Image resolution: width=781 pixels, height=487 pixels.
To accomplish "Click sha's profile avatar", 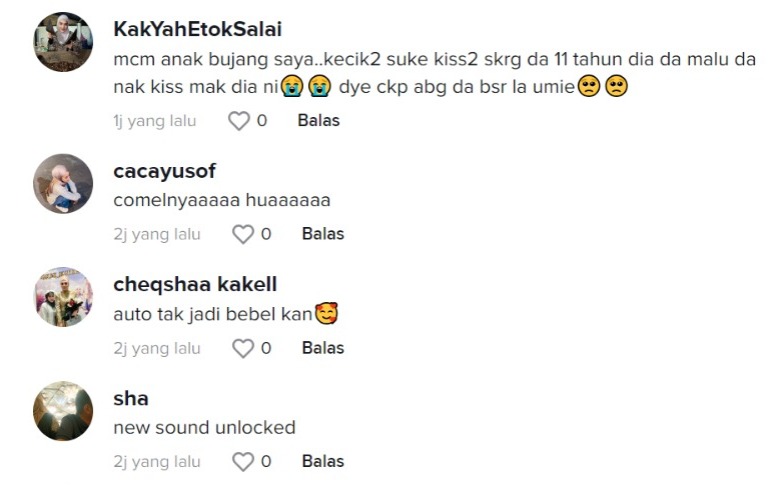I will pyautogui.click(x=63, y=410).
